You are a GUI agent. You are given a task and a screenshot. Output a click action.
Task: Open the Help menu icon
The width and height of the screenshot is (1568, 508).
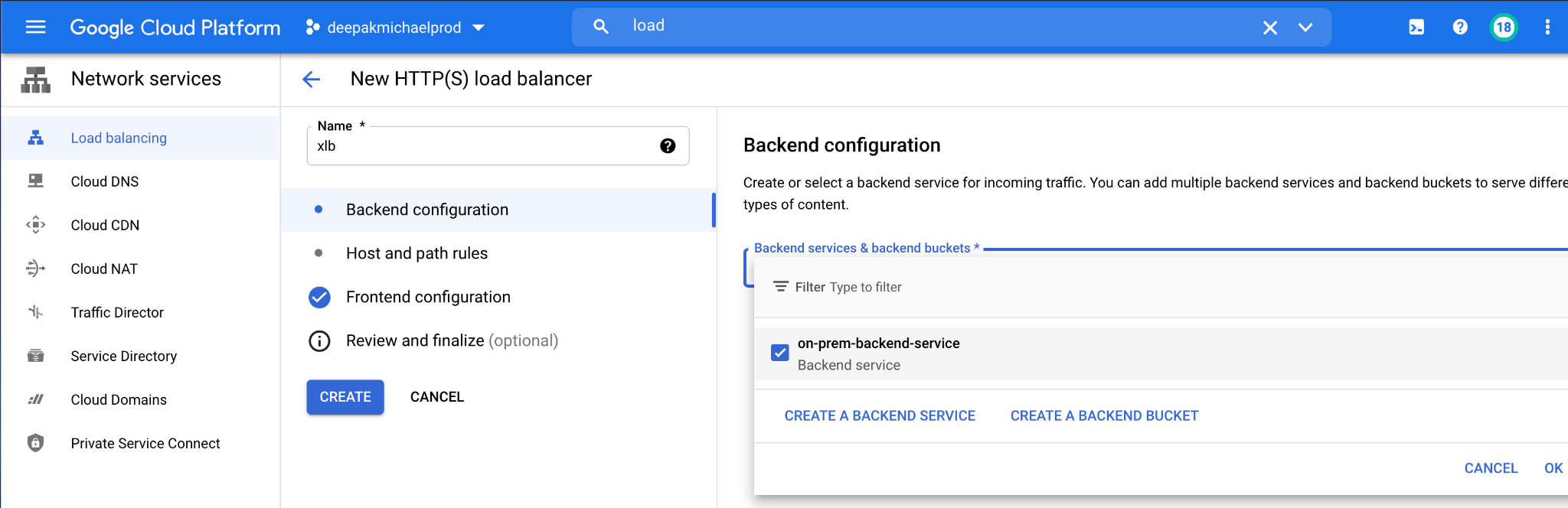coord(1460,28)
